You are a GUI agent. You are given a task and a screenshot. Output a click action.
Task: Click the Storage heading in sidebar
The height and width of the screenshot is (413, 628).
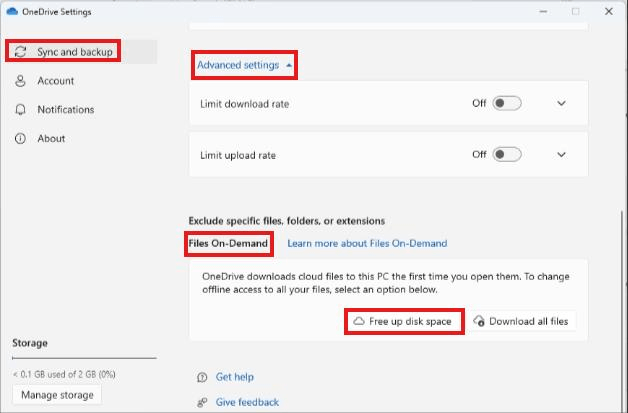pyautogui.click(x=30, y=343)
